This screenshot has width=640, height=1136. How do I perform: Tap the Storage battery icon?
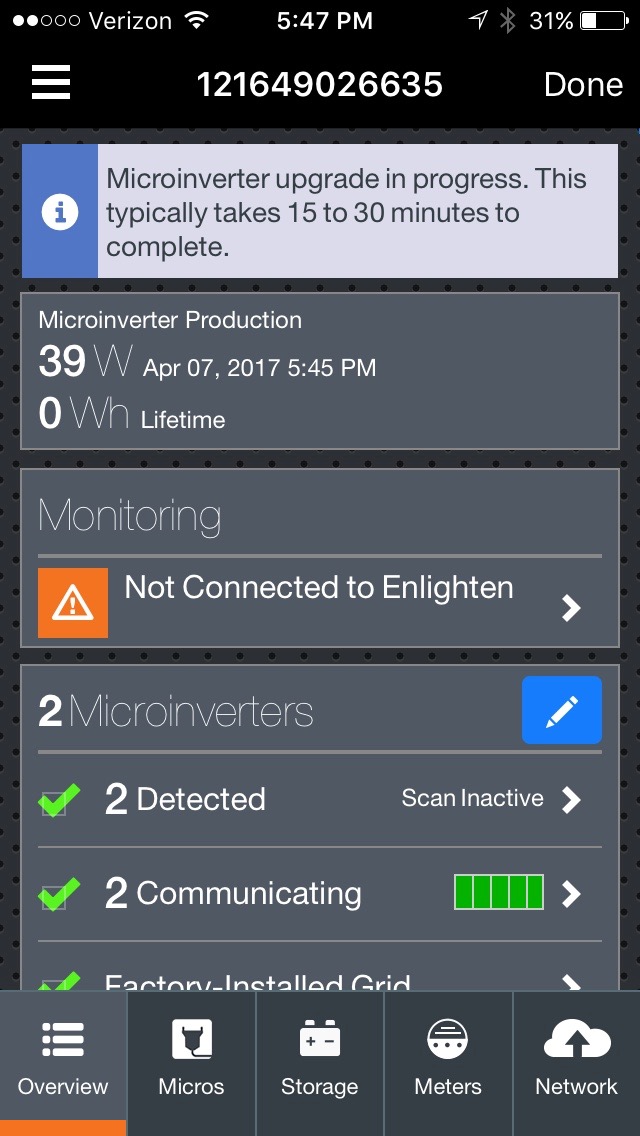(x=320, y=1041)
